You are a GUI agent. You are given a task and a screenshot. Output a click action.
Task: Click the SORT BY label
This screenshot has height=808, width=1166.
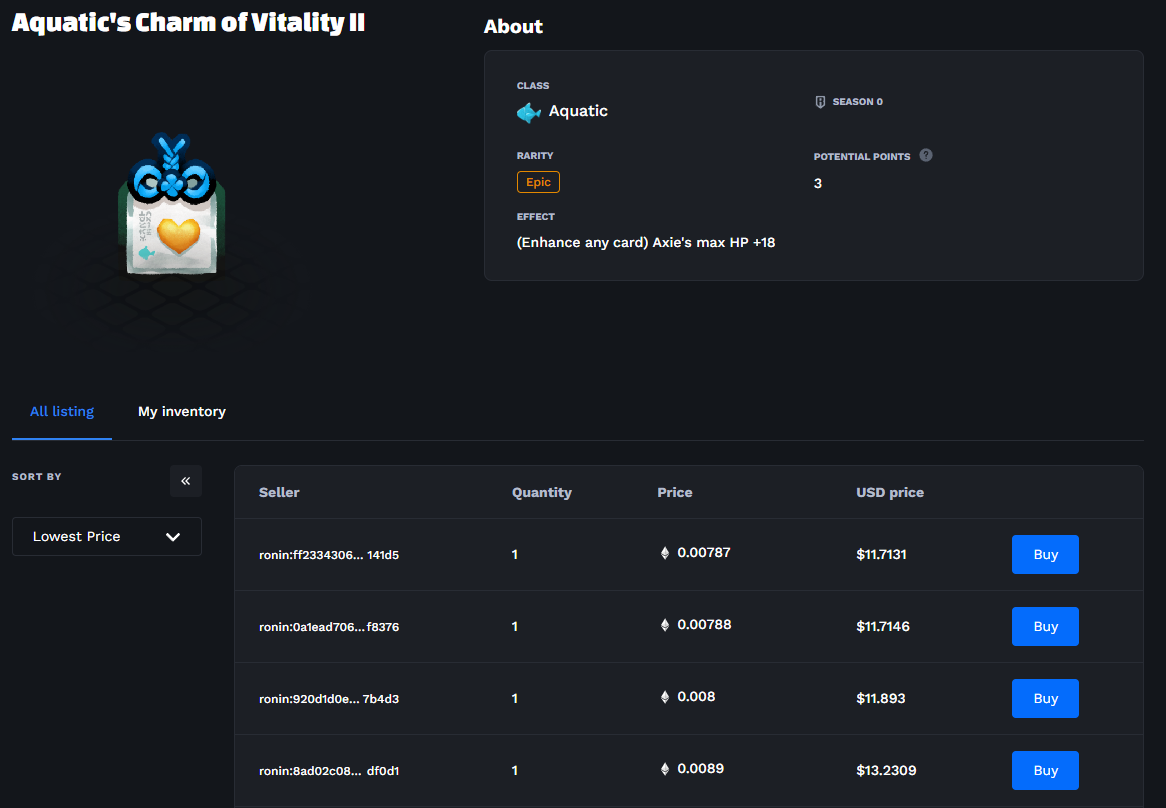[x=36, y=477]
